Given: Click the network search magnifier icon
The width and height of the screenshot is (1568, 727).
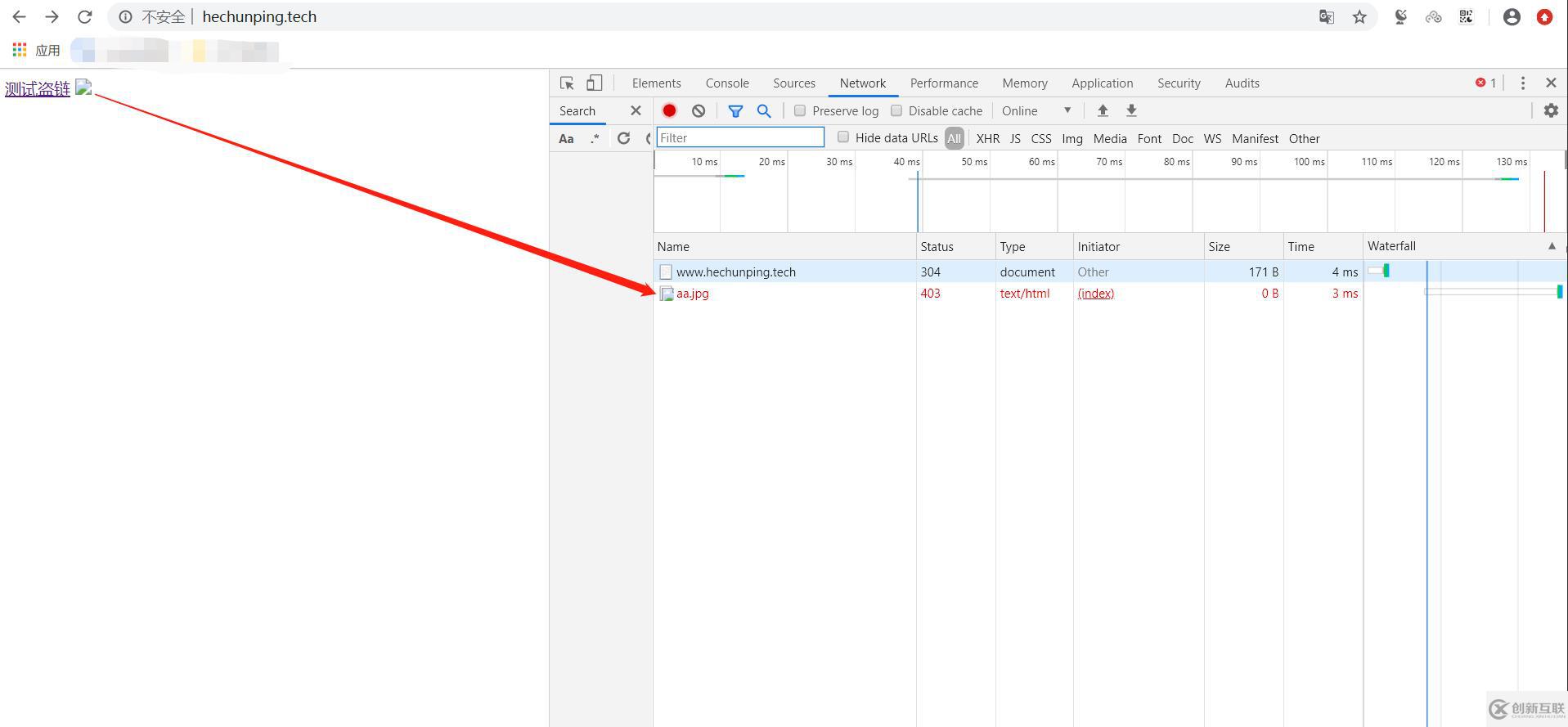Looking at the screenshot, I should coord(764,110).
